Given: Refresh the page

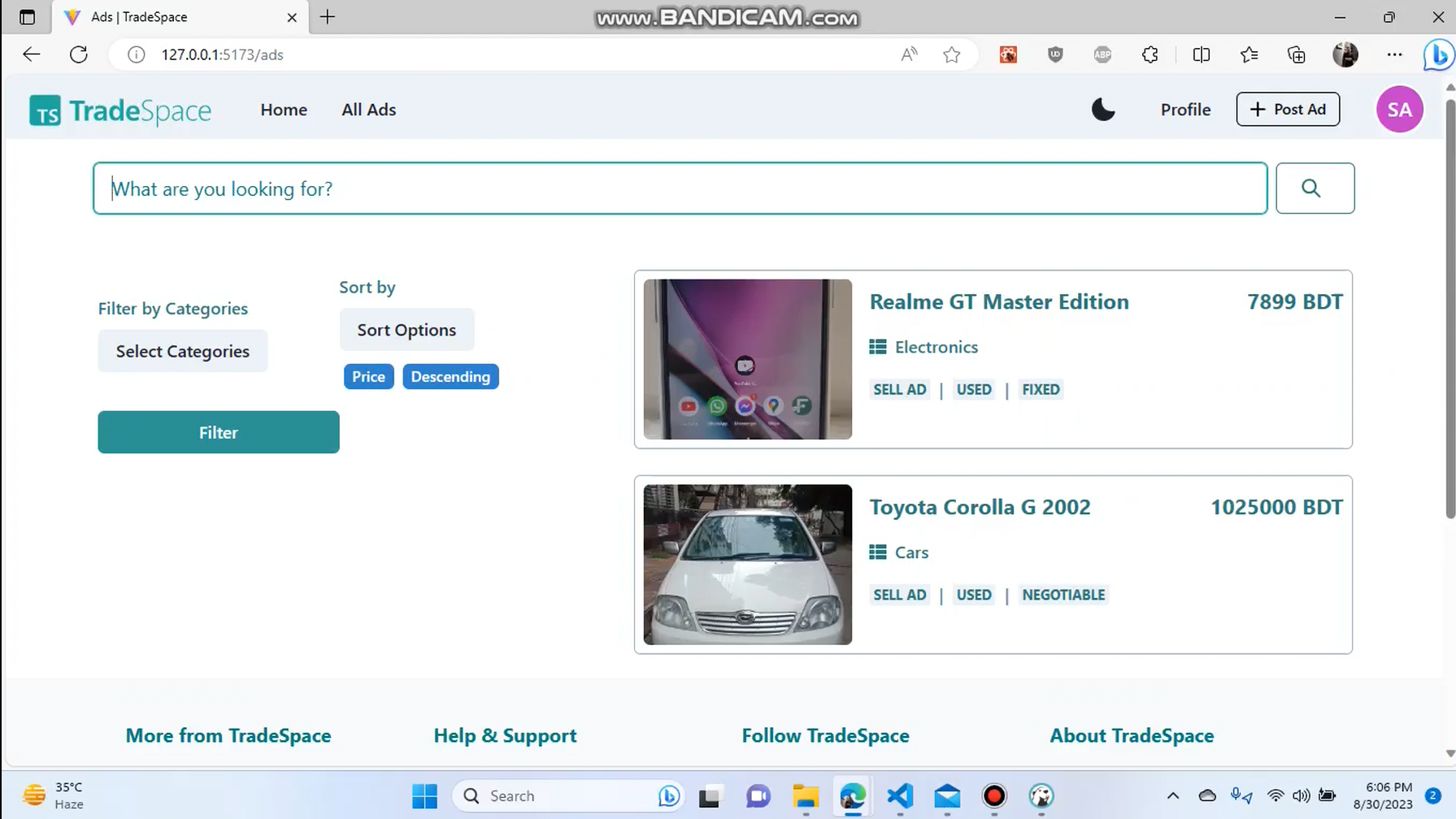Looking at the screenshot, I should 79,54.
